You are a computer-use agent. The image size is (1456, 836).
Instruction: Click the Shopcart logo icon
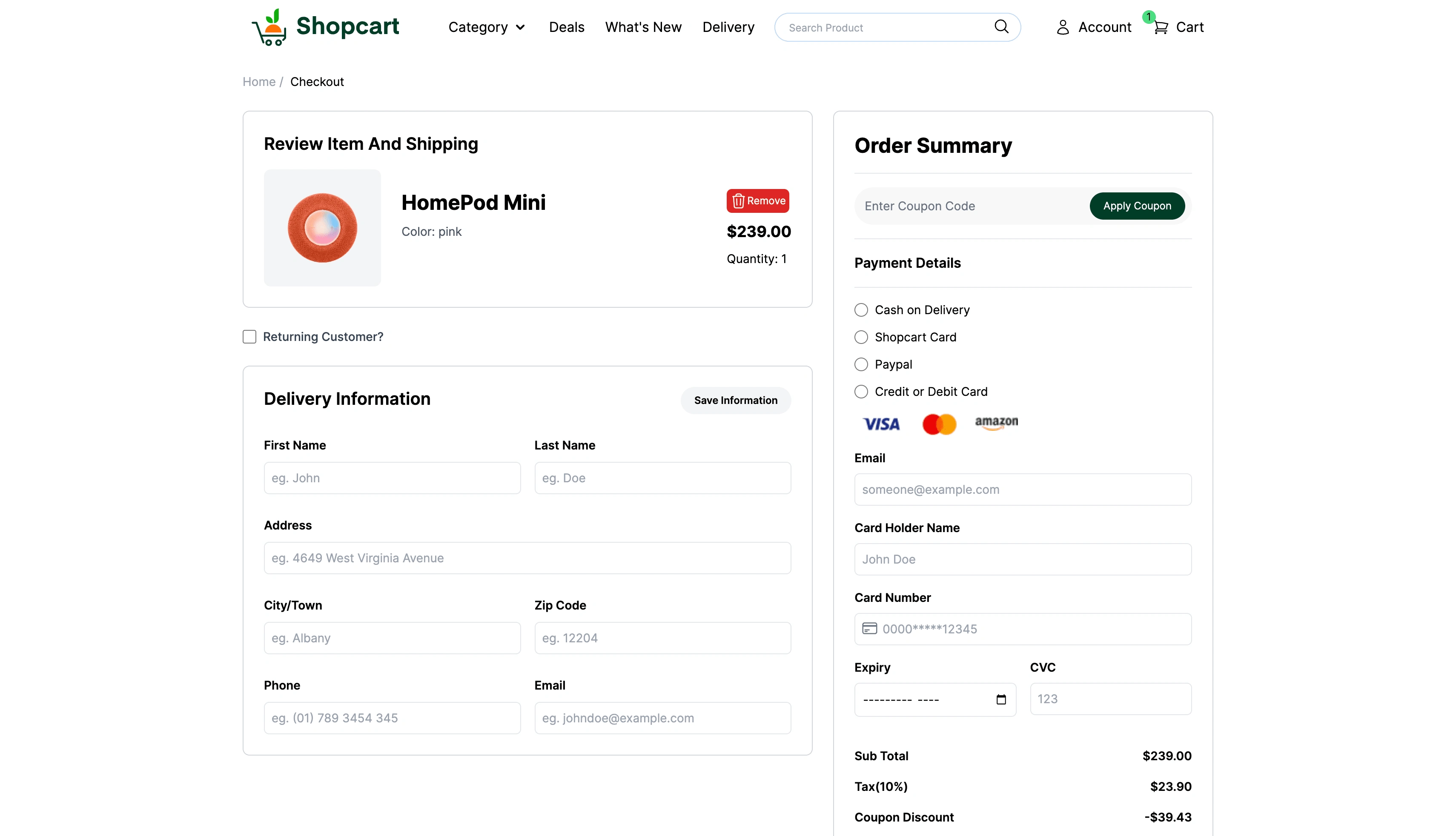(269, 27)
